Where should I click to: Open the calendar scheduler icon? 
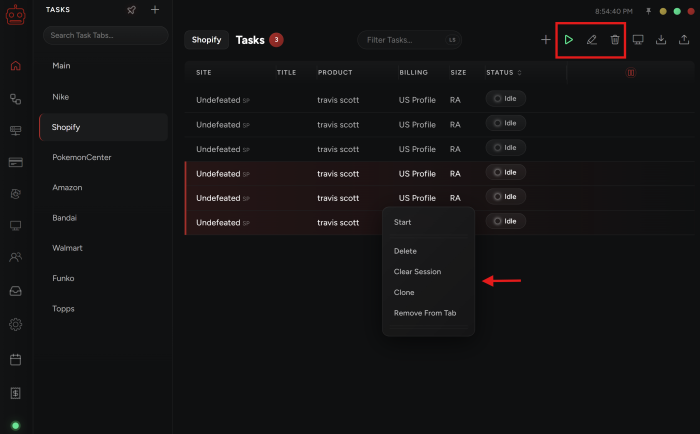tap(16, 359)
